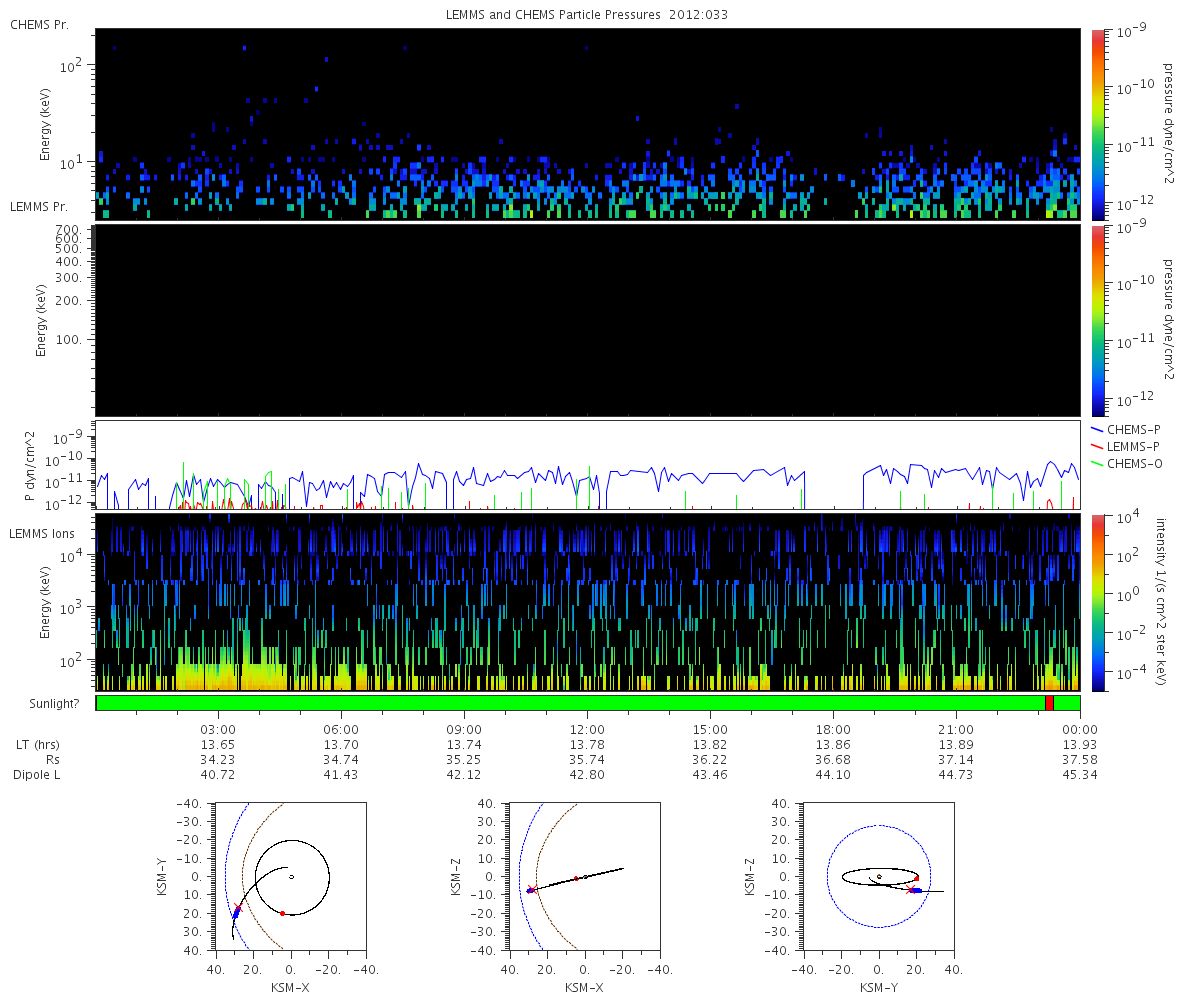Click the red dot on KSM-X/KSM-Y orbit plot
Screen dimensions: 1200x1000
click(x=283, y=913)
